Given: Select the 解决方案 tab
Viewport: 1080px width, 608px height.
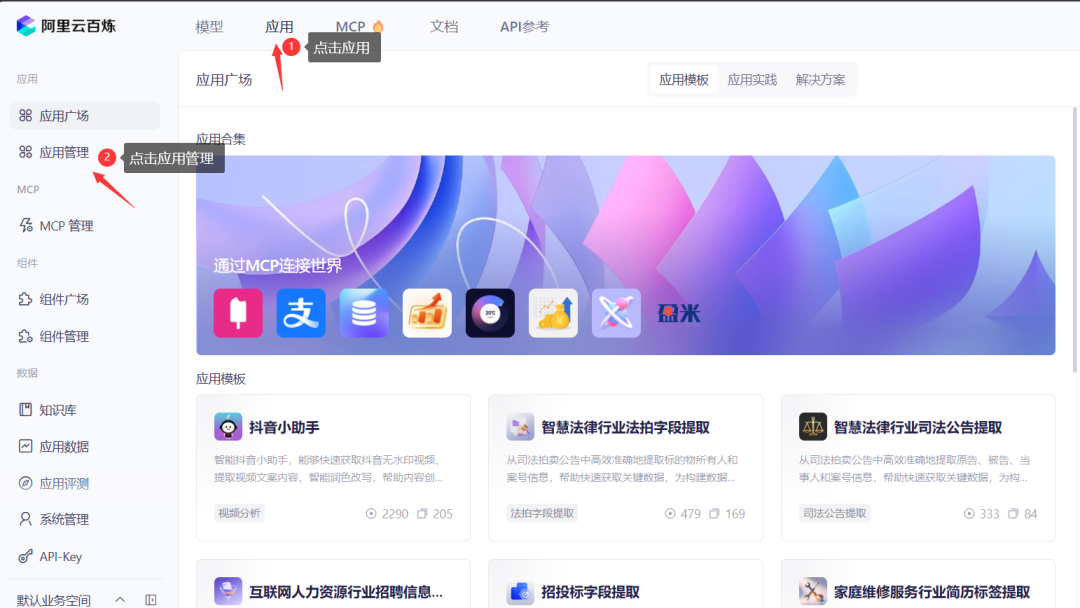Looking at the screenshot, I should [820, 80].
